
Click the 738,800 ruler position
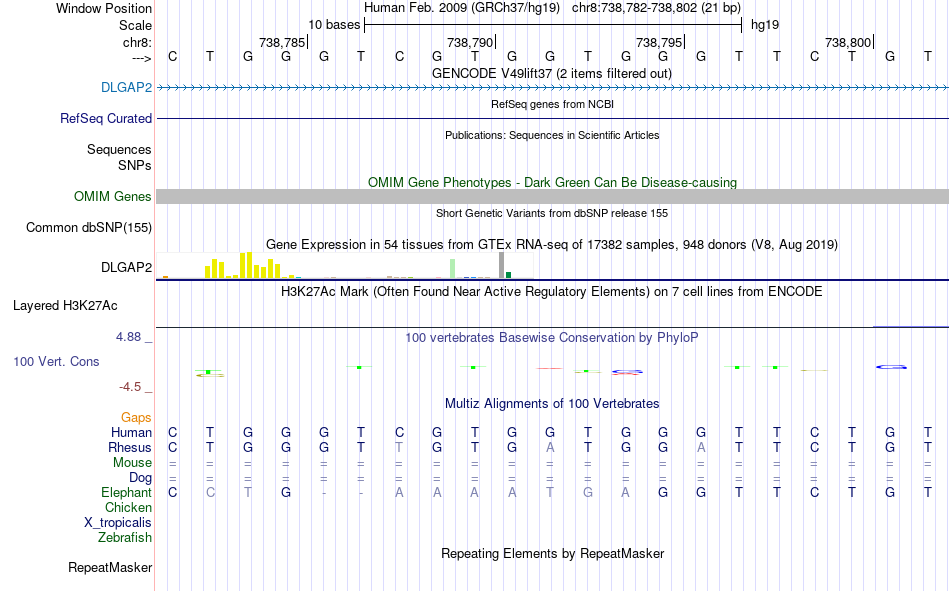[x=849, y=42]
